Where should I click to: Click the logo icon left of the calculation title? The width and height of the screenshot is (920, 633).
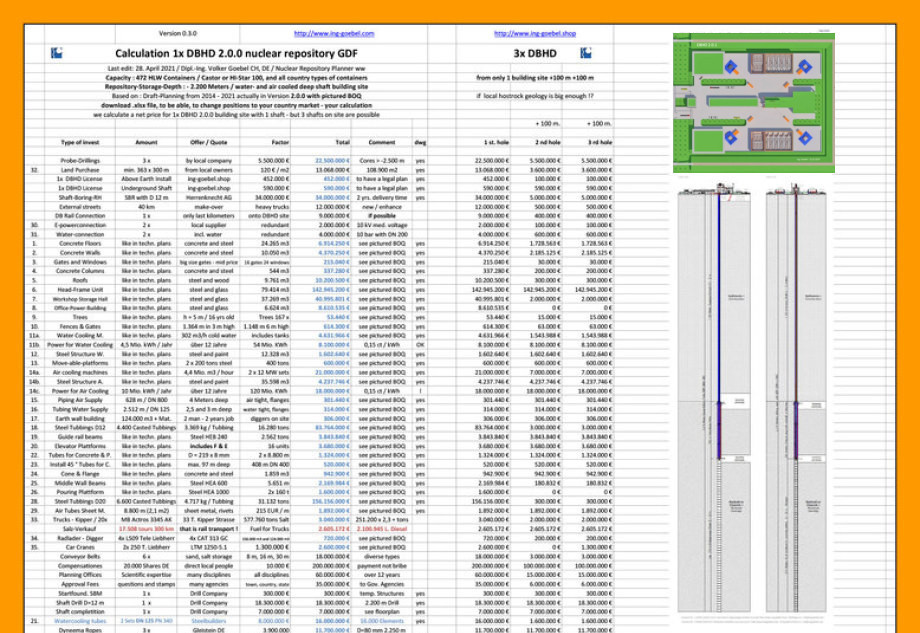(53, 53)
